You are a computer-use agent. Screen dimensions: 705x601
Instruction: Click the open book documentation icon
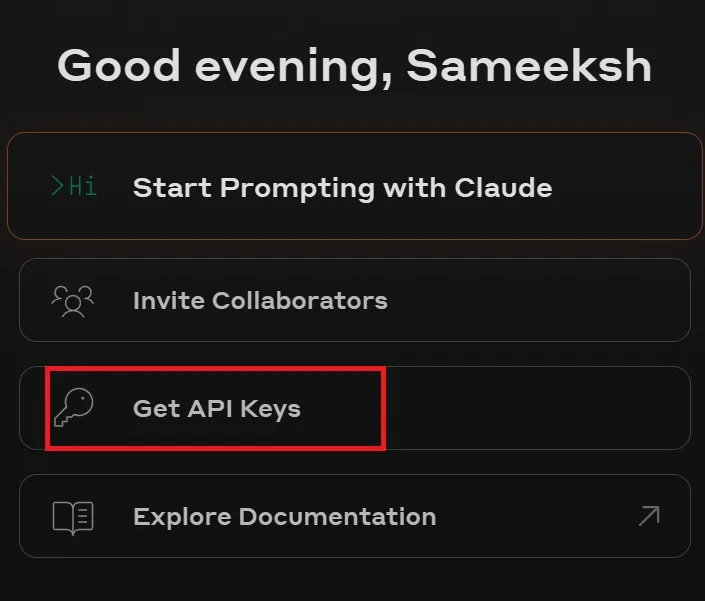[73, 517]
